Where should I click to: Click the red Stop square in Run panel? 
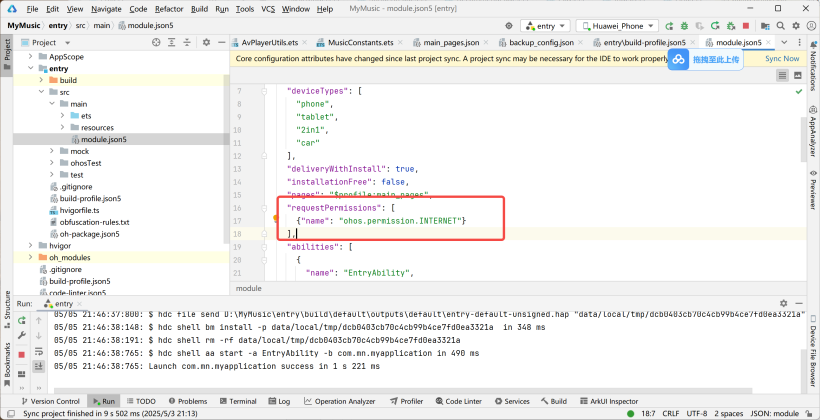click(21, 355)
